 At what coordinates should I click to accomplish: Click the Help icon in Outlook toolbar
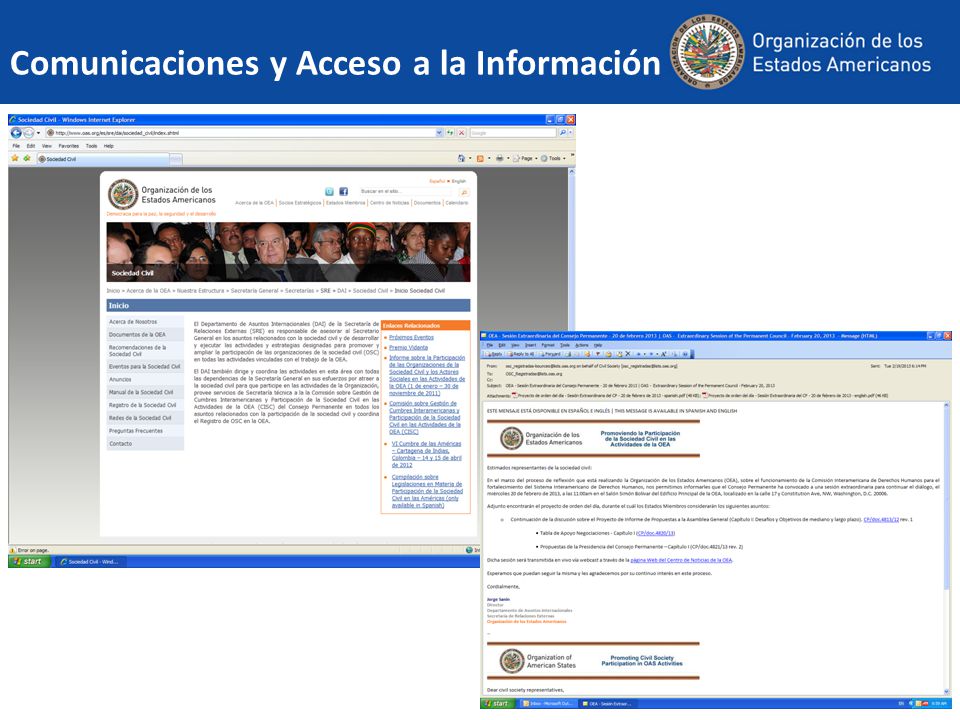[x=685, y=354]
